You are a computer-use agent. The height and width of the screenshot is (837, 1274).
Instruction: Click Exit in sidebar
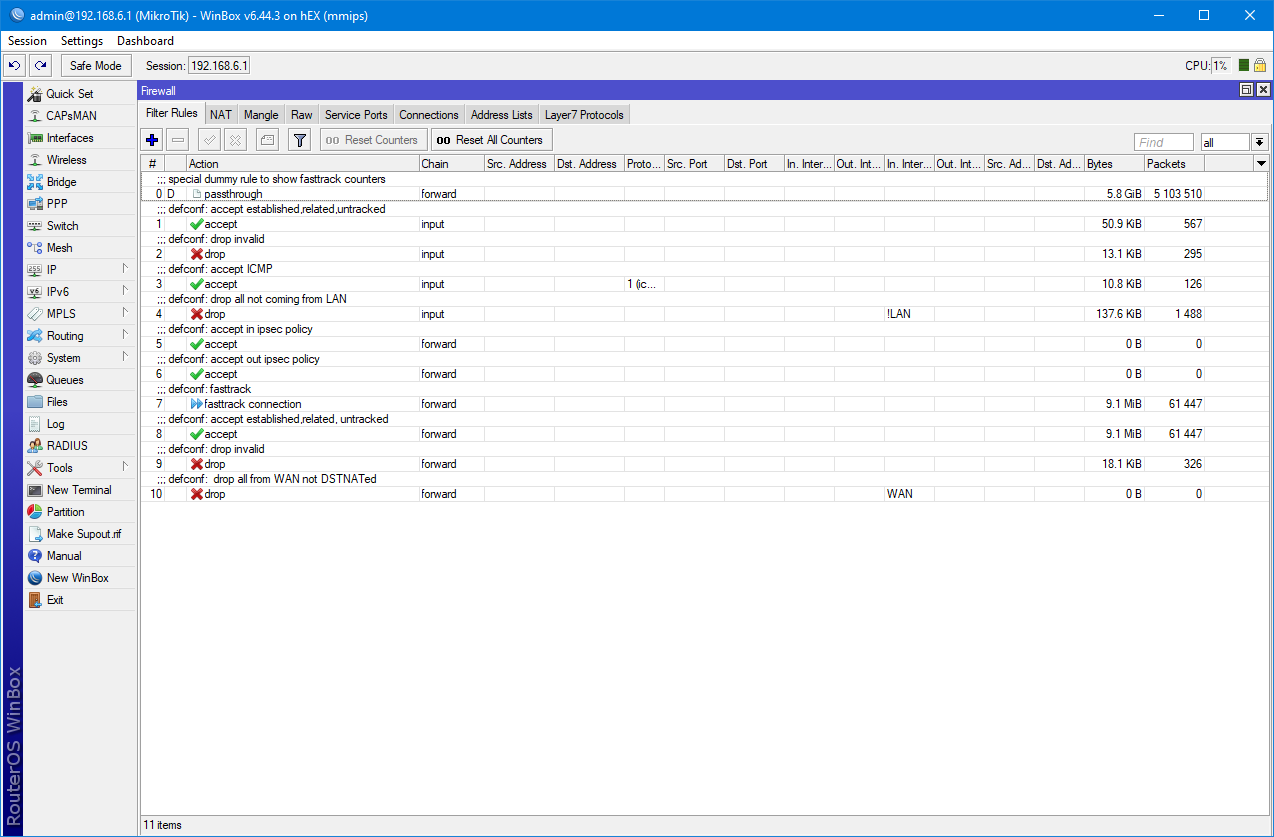tap(79, 600)
